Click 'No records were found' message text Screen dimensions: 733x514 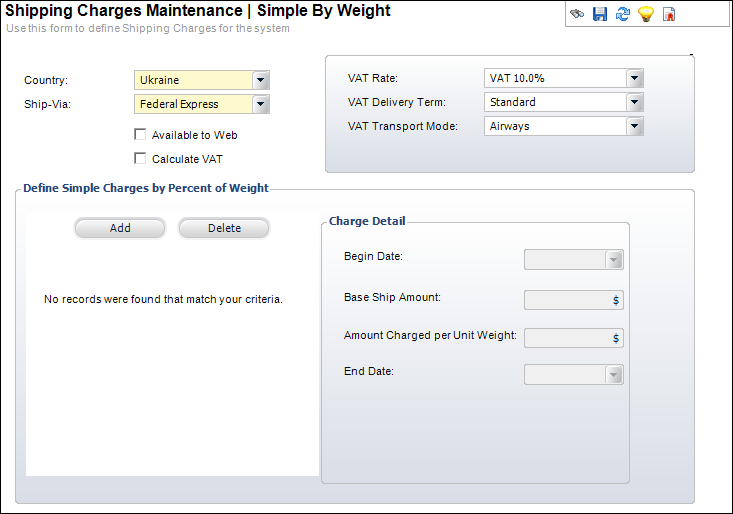tap(163, 299)
